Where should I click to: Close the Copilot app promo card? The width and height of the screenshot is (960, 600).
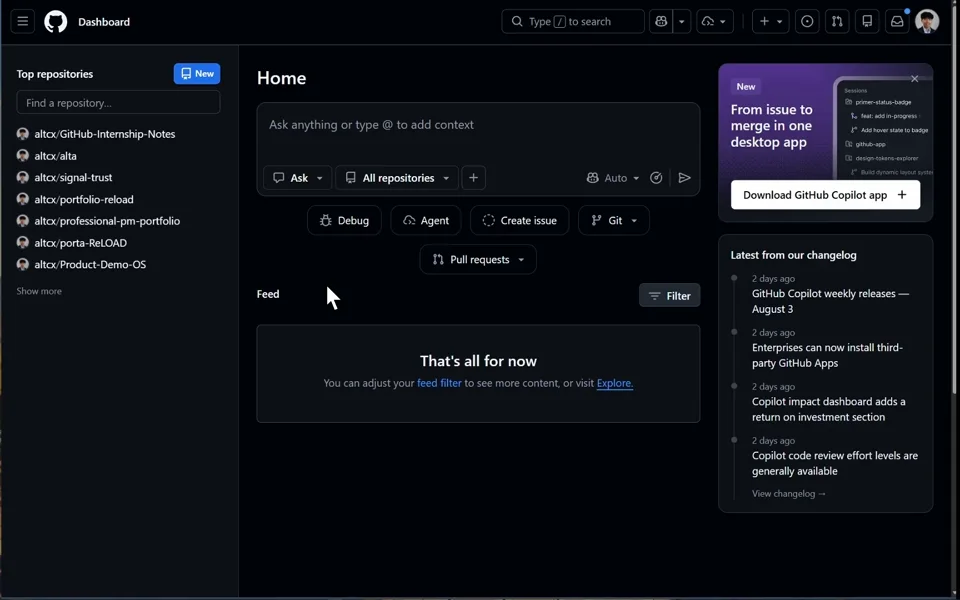tap(915, 78)
